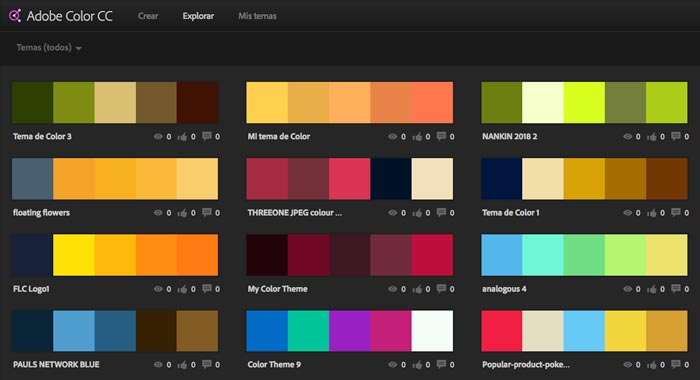Like the Mi tema de Color theme
This screenshot has width=700, height=380.
pos(417,137)
